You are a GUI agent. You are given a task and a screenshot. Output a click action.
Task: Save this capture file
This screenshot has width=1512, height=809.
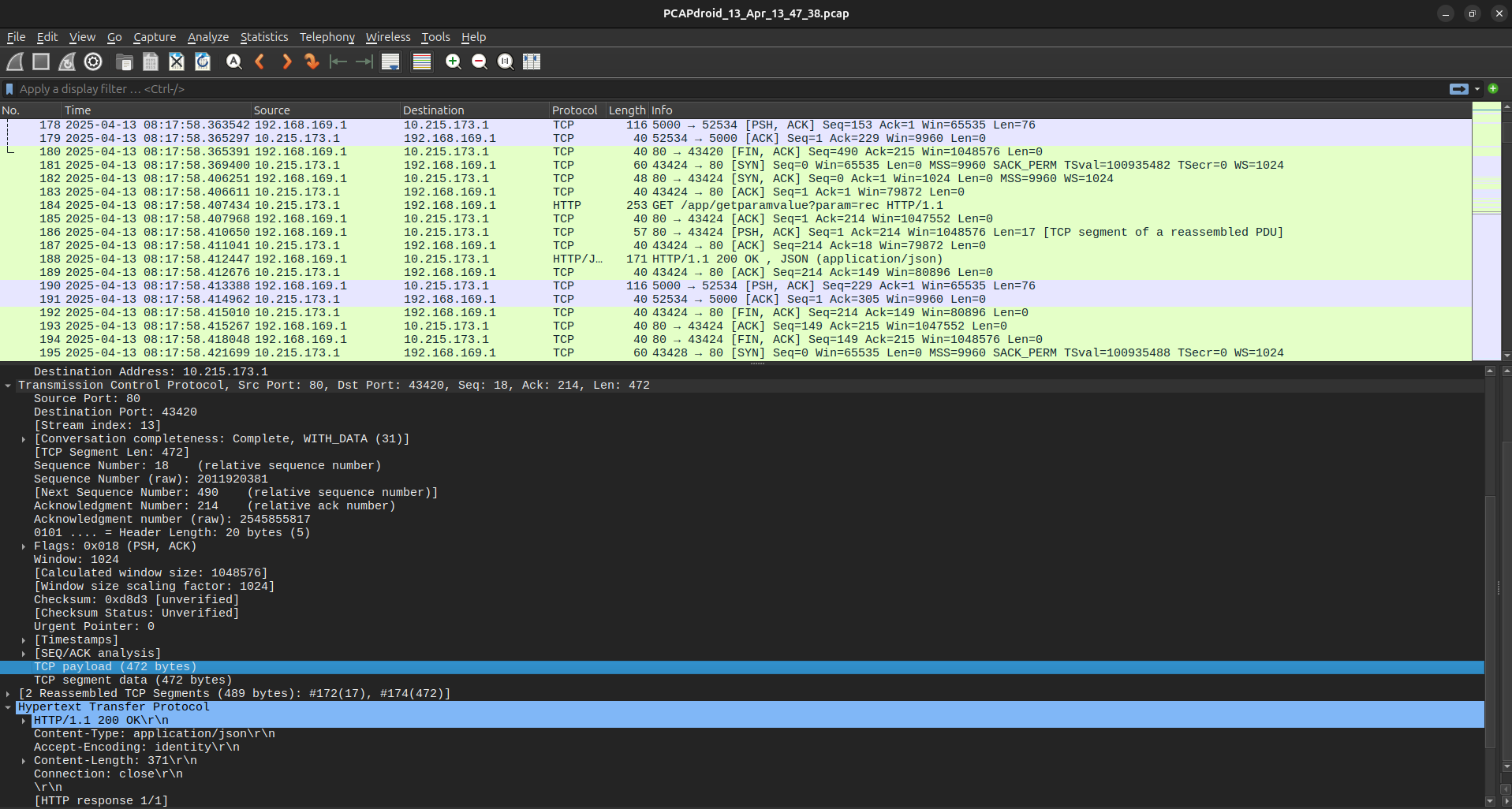[x=150, y=62]
